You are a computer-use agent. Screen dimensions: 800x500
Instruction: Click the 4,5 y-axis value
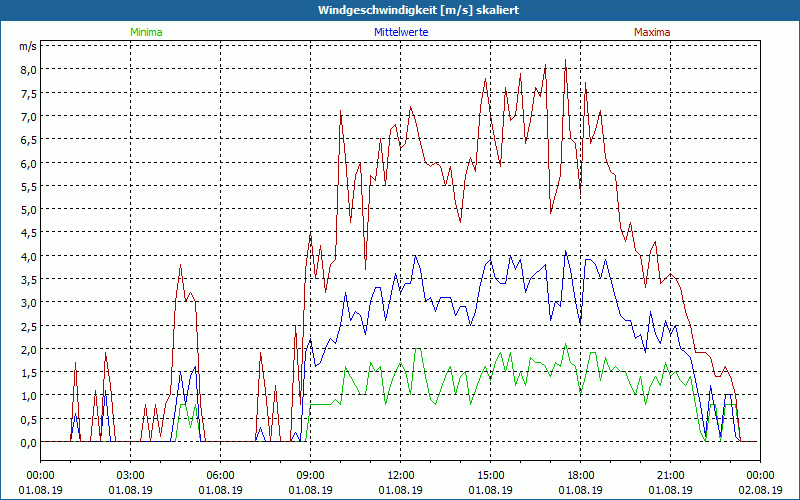(x=28, y=233)
